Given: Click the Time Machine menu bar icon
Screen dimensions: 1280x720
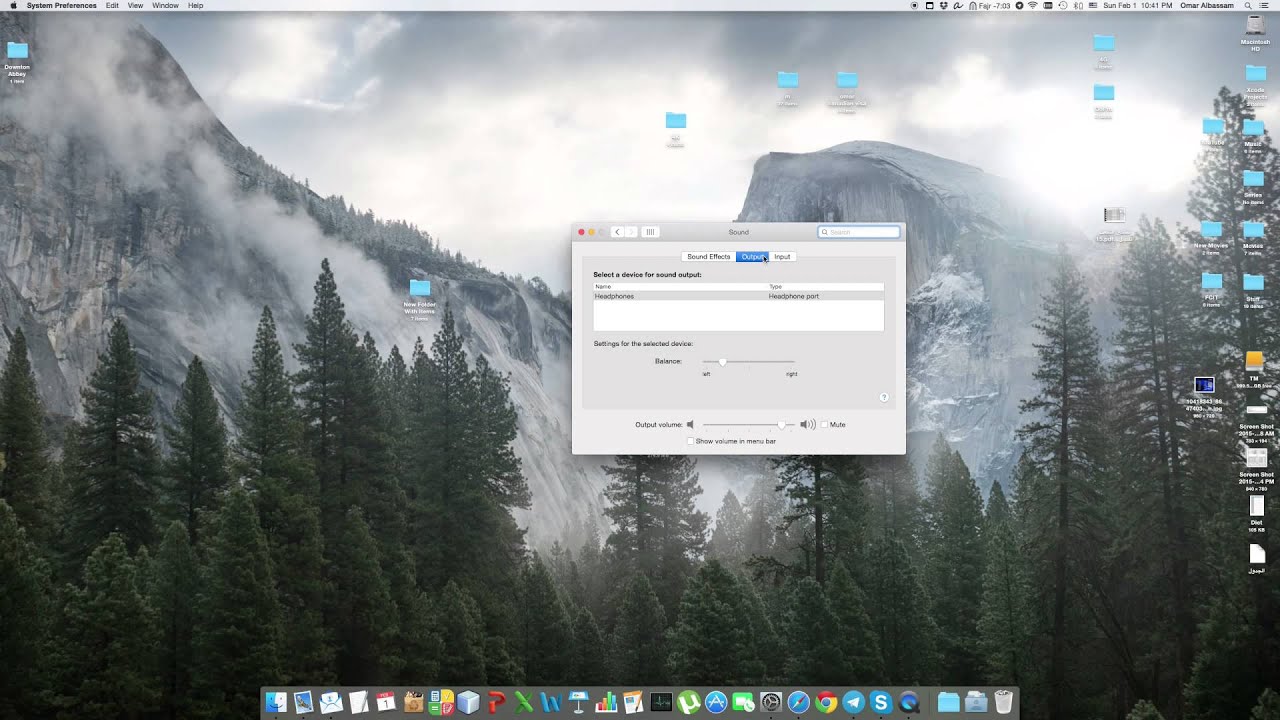Looking at the screenshot, I should coord(1063,6).
